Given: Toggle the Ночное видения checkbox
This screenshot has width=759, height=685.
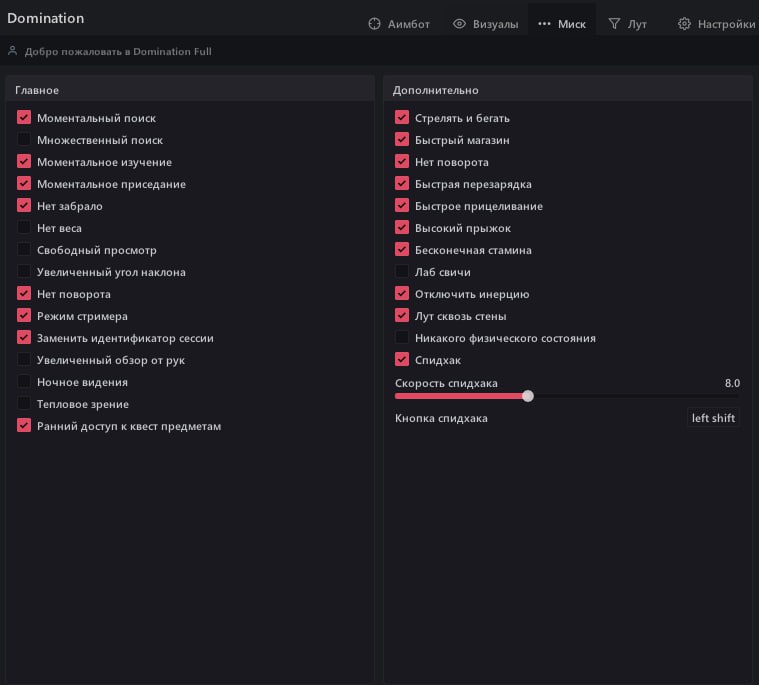Looking at the screenshot, I should point(24,382).
